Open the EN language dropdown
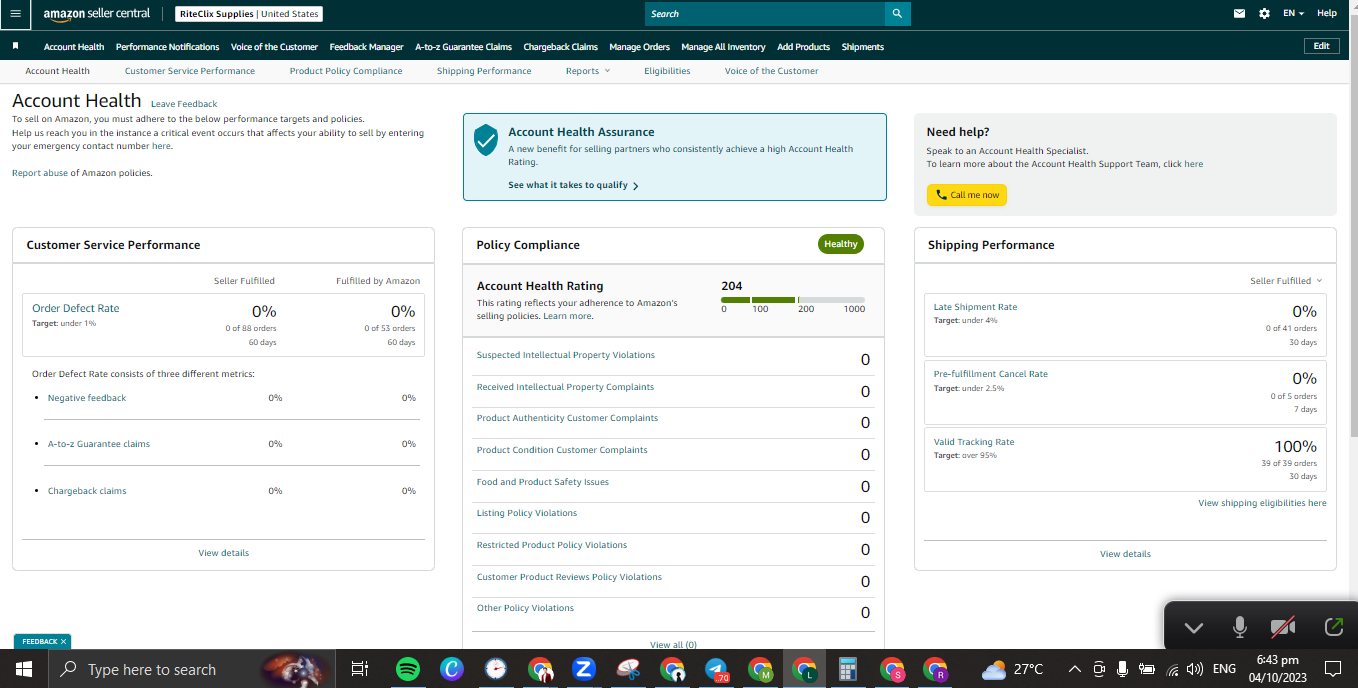 (x=1294, y=14)
